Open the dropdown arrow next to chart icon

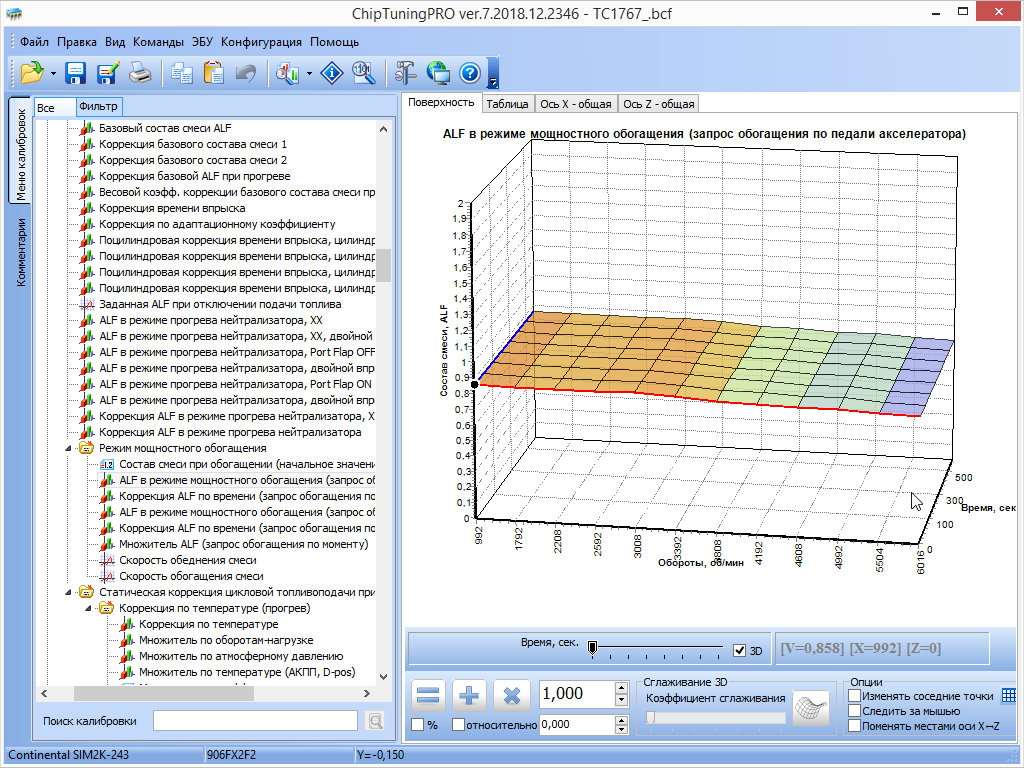point(309,73)
